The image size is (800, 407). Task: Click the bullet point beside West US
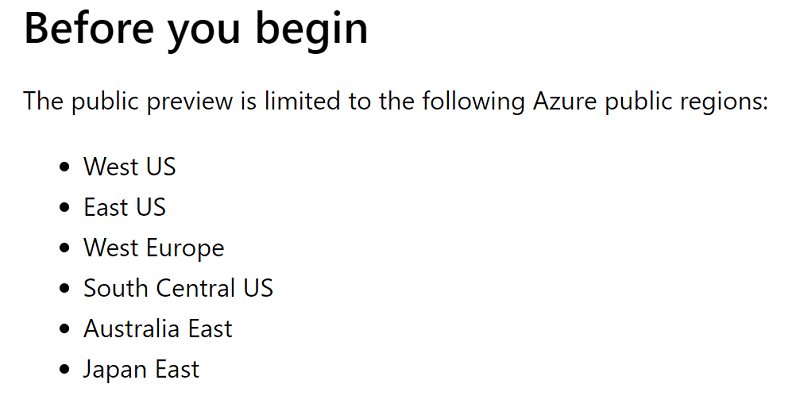coord(64,167)
